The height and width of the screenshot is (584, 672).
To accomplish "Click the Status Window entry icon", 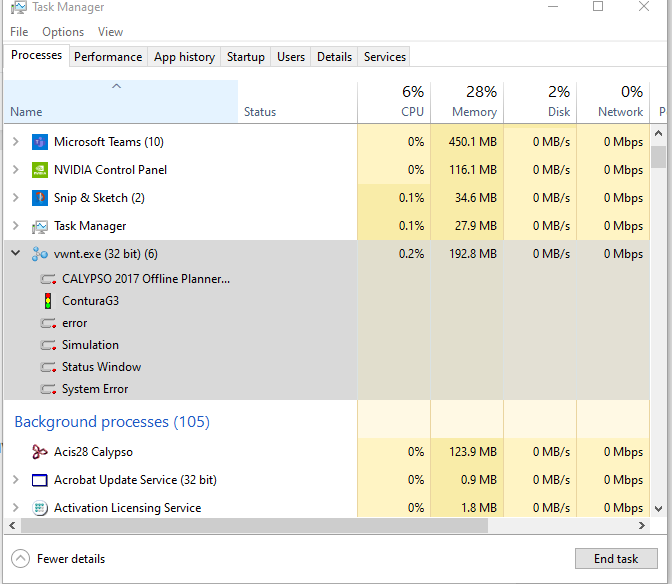I will (x=48, y=367).
